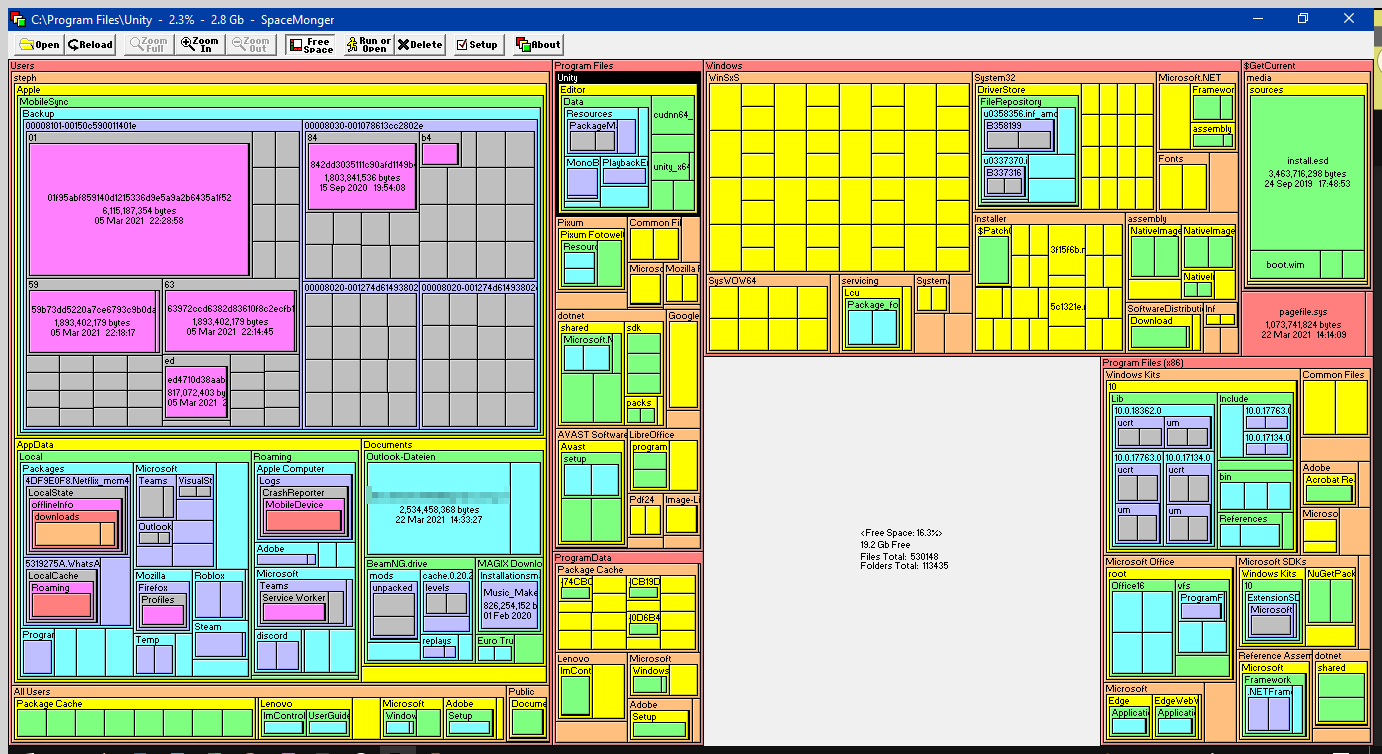Select the ed4710d38aab file block
This screenshot has height=754, width=1382.
[197, 392]
